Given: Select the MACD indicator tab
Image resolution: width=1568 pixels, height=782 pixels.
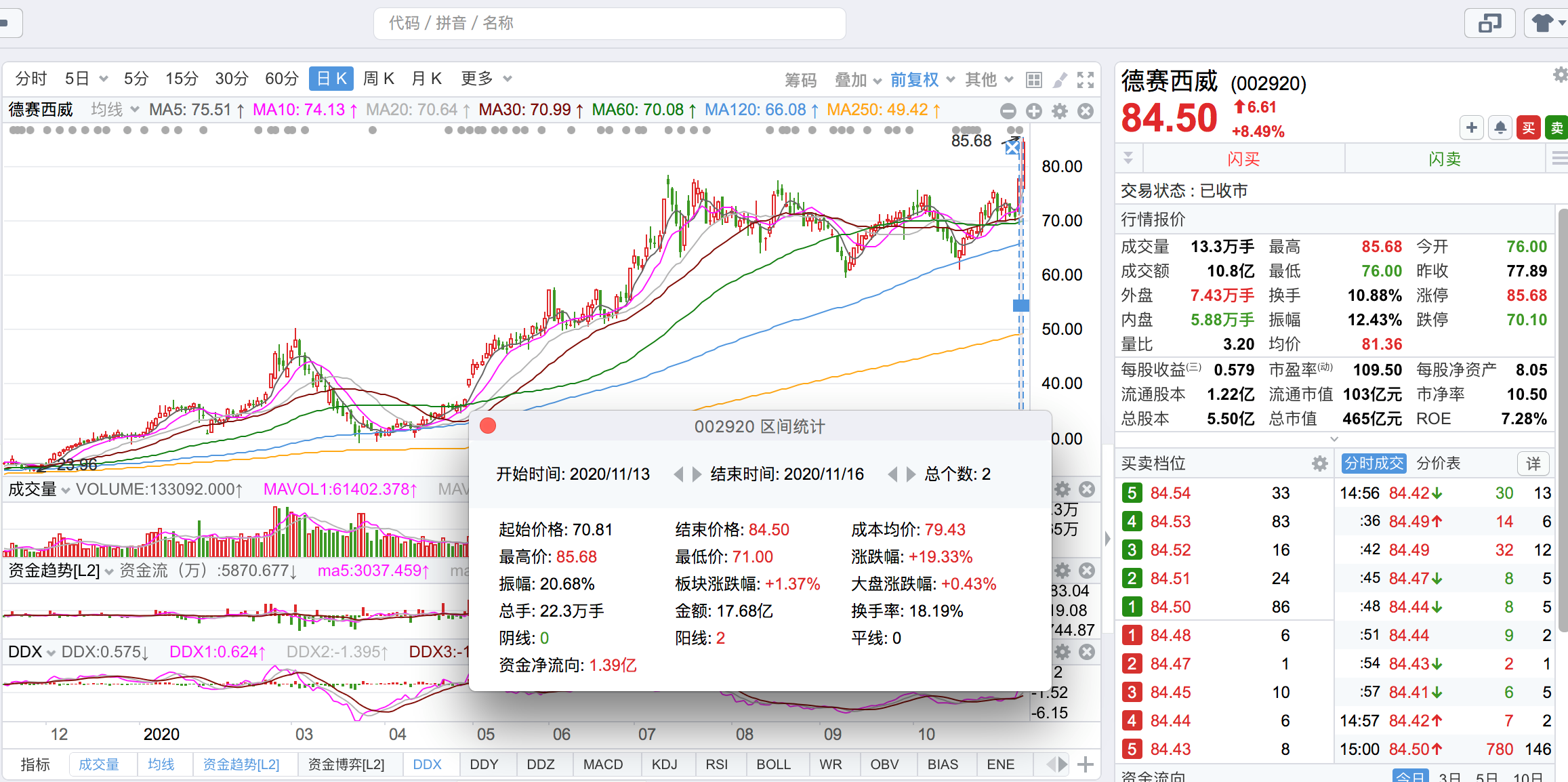Looking at the screenshot, I should [602, 764].
